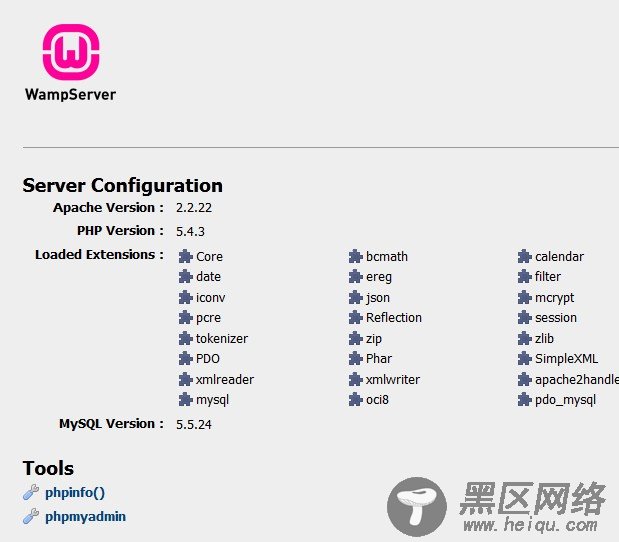619x542 pixels.
Task: Click the Apache version value 2.2.22
Action: point(194,208)
